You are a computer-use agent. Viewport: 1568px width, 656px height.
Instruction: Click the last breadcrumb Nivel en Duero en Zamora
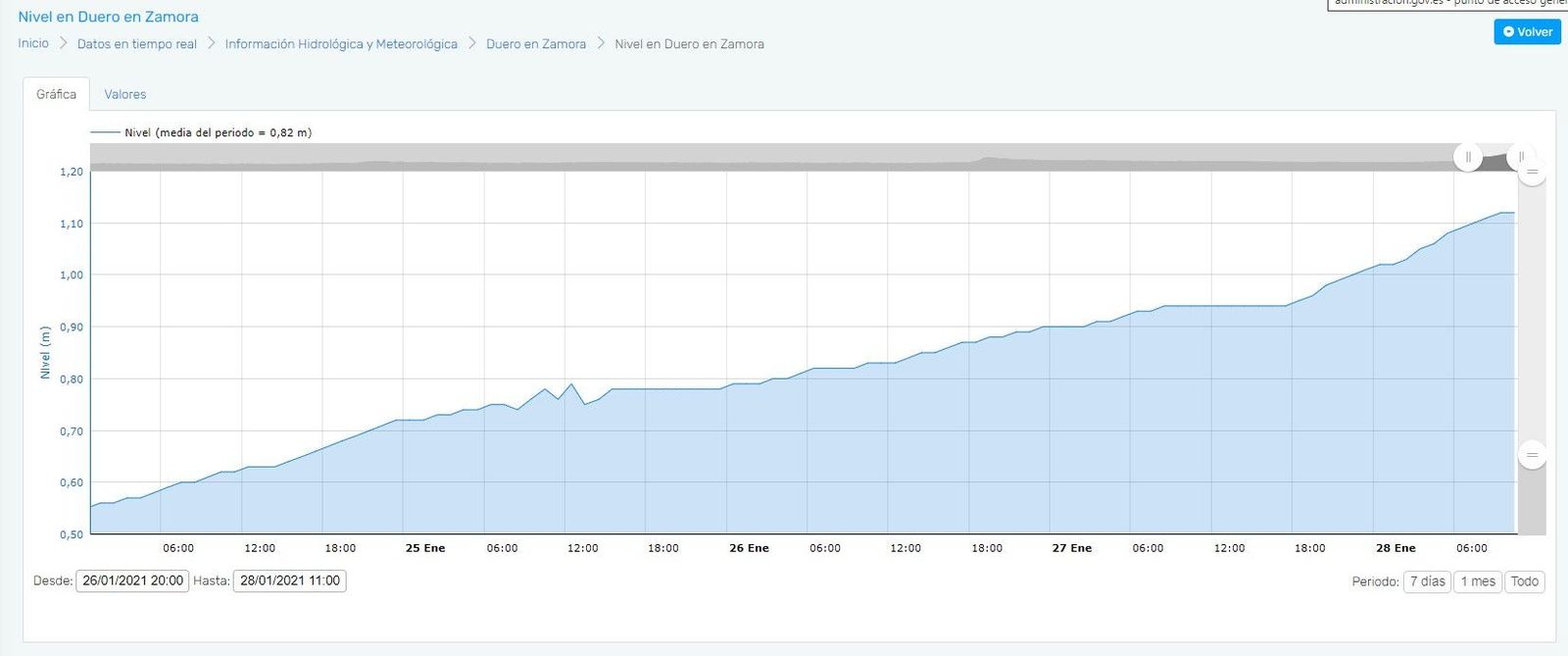point(689,44)
